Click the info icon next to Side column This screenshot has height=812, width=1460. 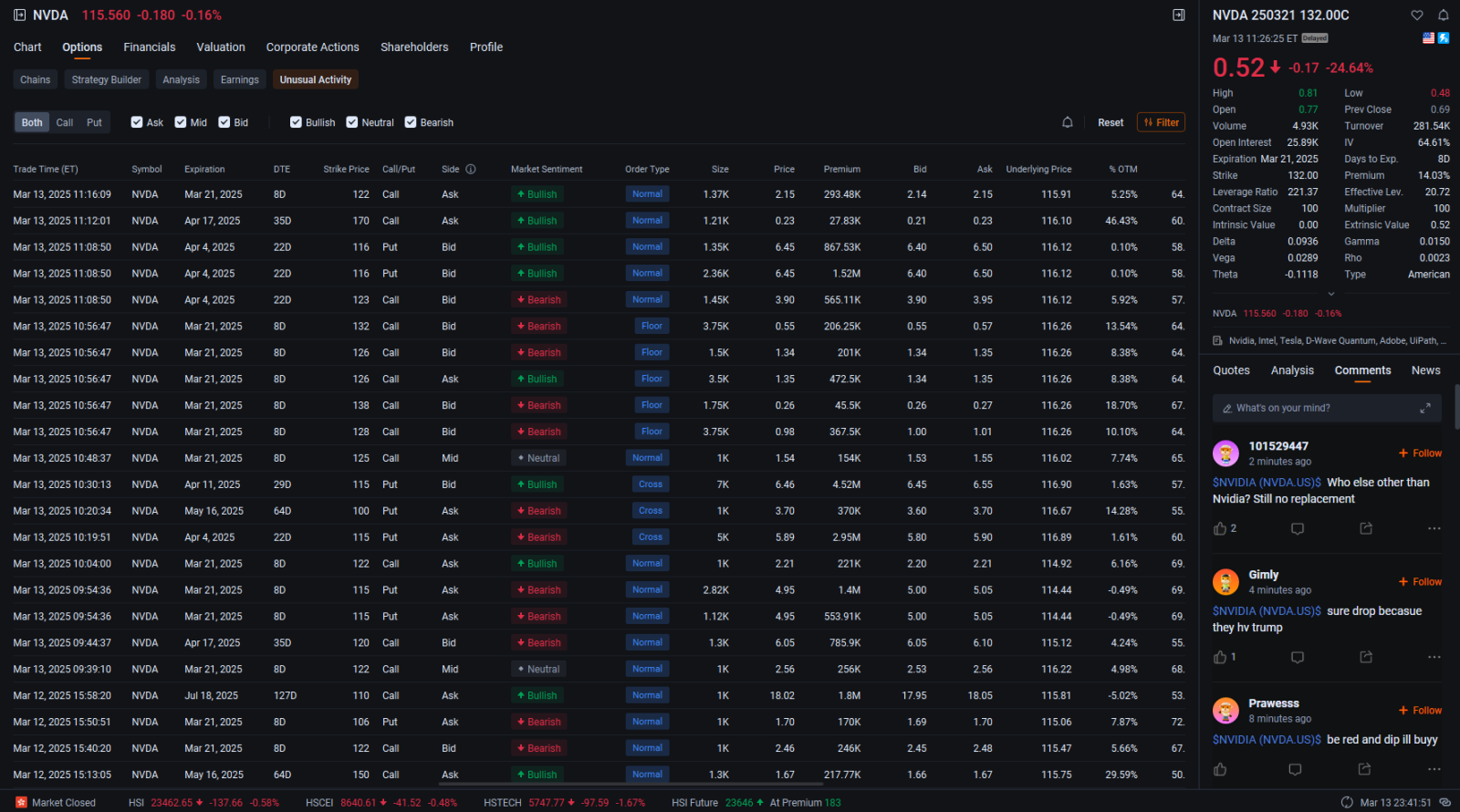[x=471, y=169]
